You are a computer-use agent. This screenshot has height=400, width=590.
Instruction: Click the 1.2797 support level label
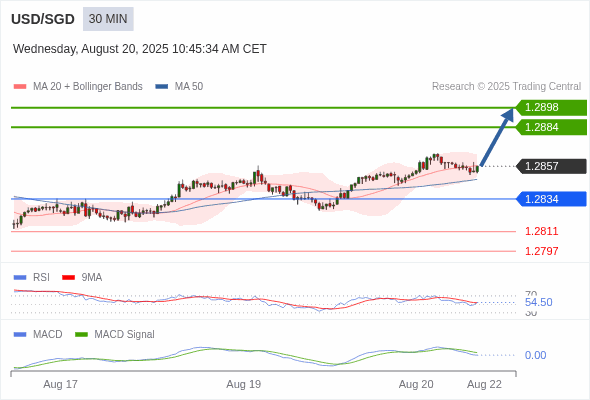coord(541,251)
